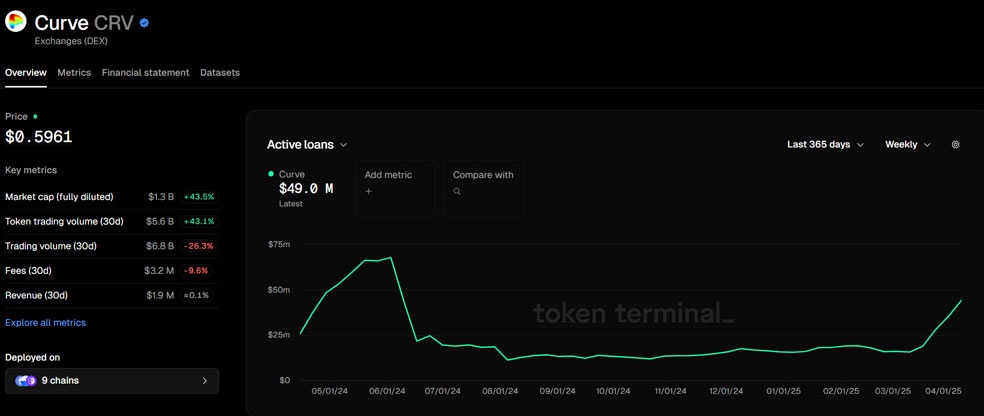Open chart settings gear icon

[x=955, y=144]
